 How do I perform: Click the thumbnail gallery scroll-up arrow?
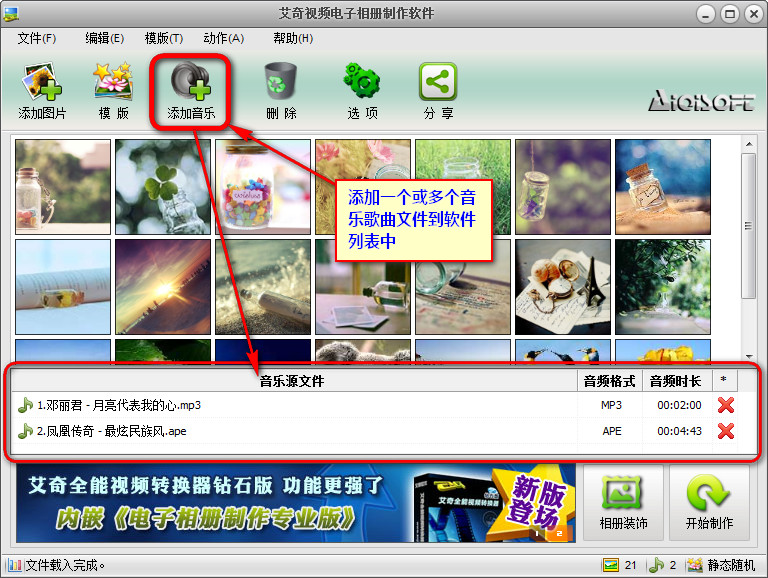click(749, 144)
